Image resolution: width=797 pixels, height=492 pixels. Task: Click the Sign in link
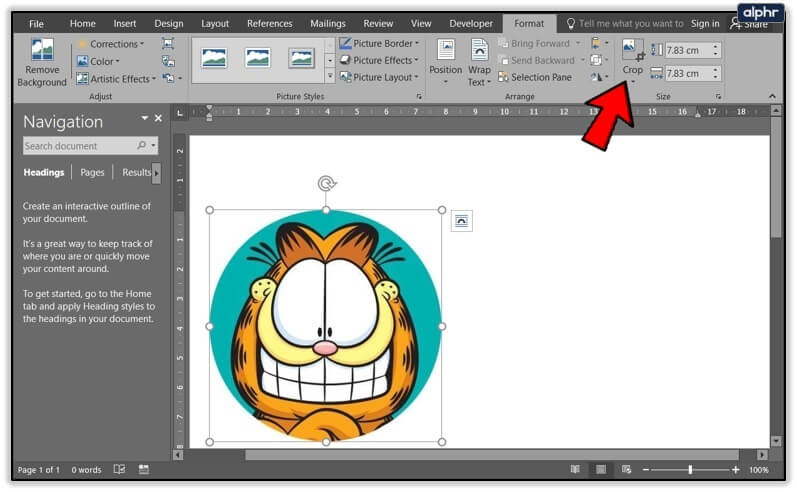click(x=705, y=24)
